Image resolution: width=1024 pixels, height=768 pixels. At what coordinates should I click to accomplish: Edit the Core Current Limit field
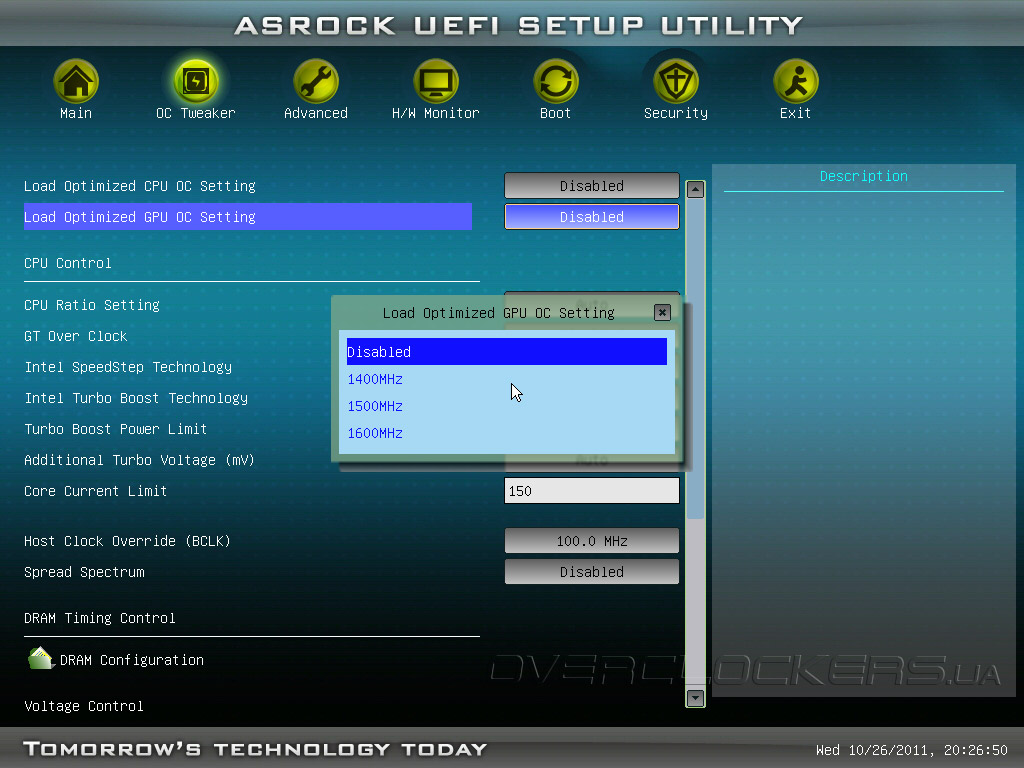coord(592,490)
